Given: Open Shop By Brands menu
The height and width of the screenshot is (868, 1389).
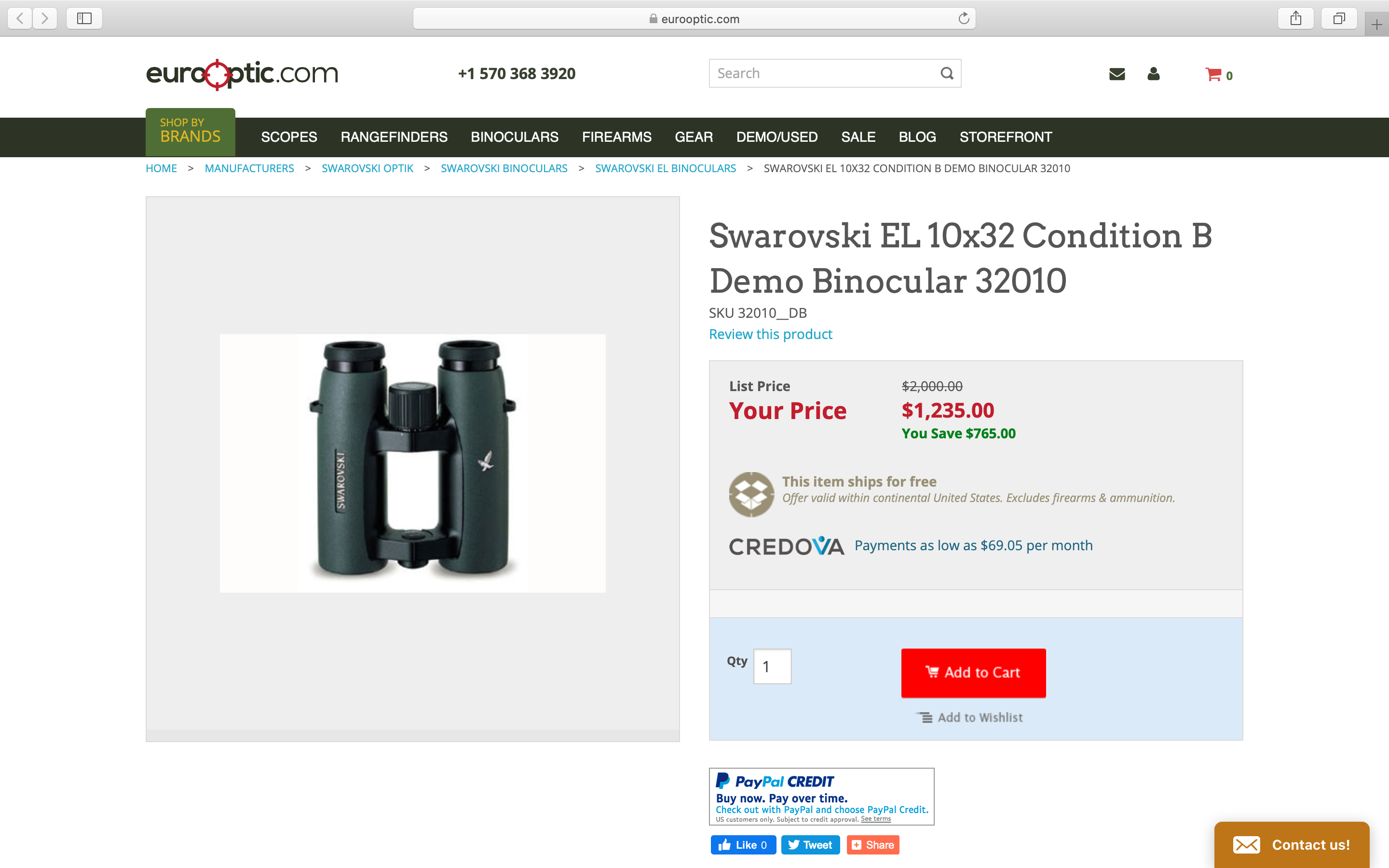Looking at the screenshot, I should pos(190,132).
